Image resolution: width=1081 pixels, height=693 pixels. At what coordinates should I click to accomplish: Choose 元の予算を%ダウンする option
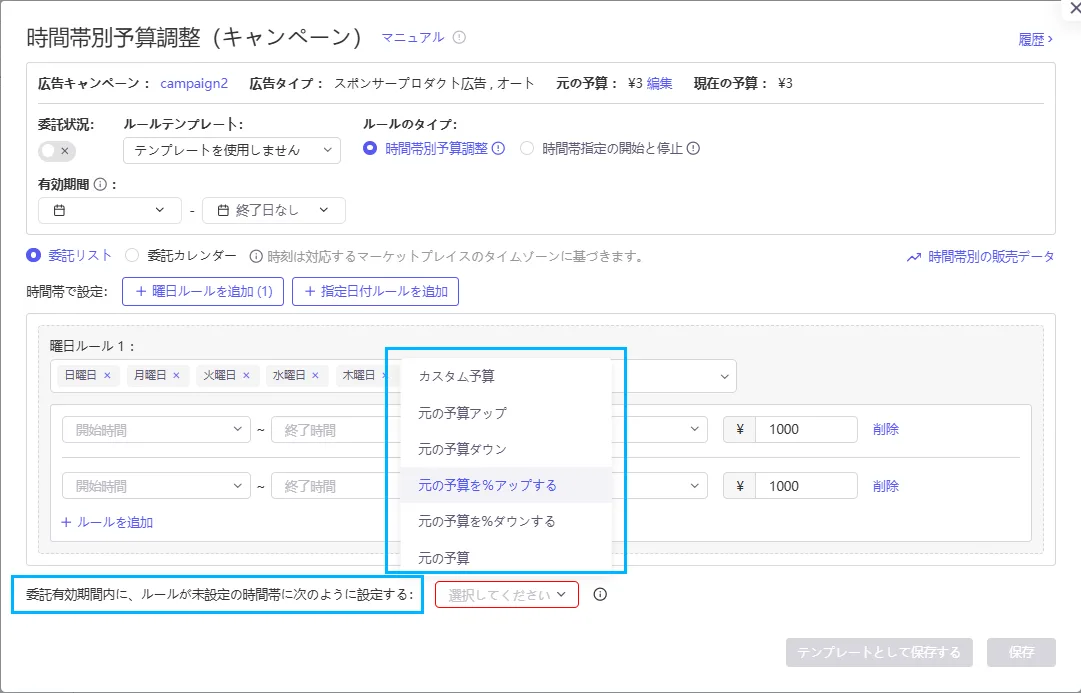pyautogui.click(x=506, y=521)
